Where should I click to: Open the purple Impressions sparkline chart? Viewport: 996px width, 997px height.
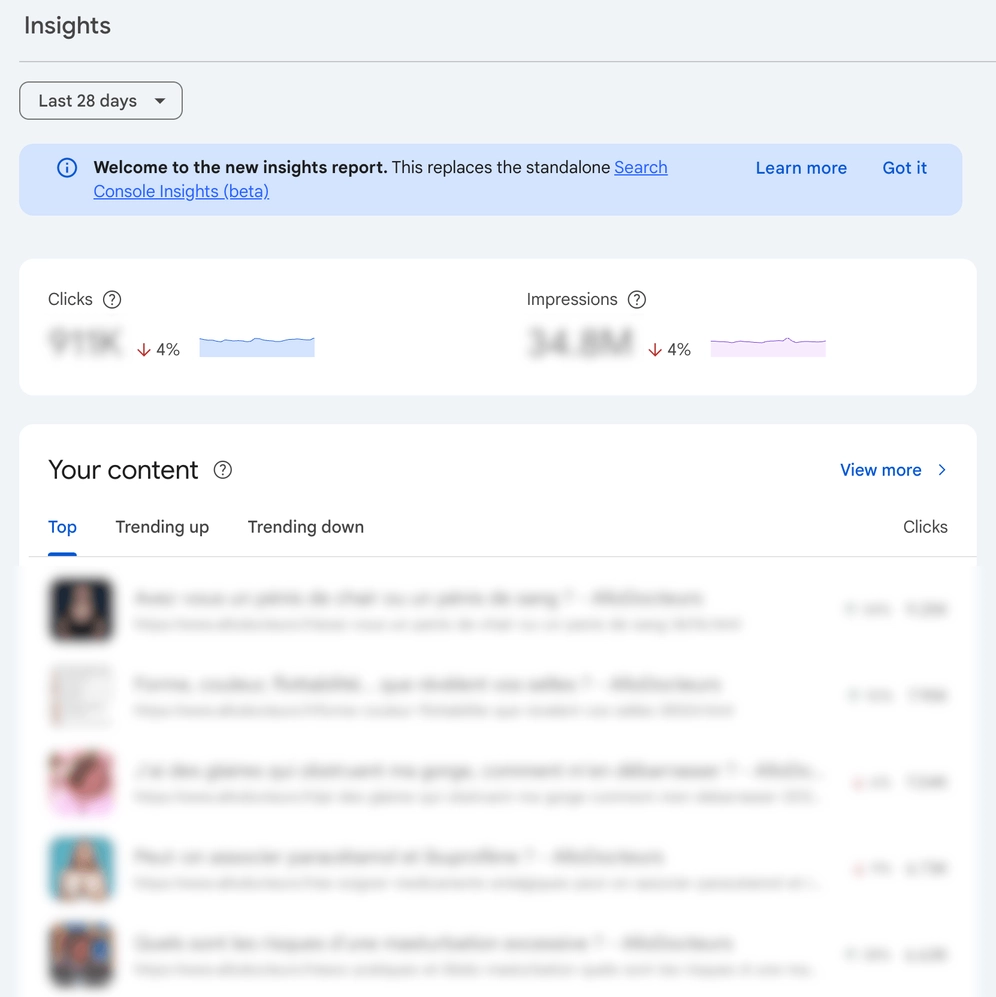click(x=768, y=347)
